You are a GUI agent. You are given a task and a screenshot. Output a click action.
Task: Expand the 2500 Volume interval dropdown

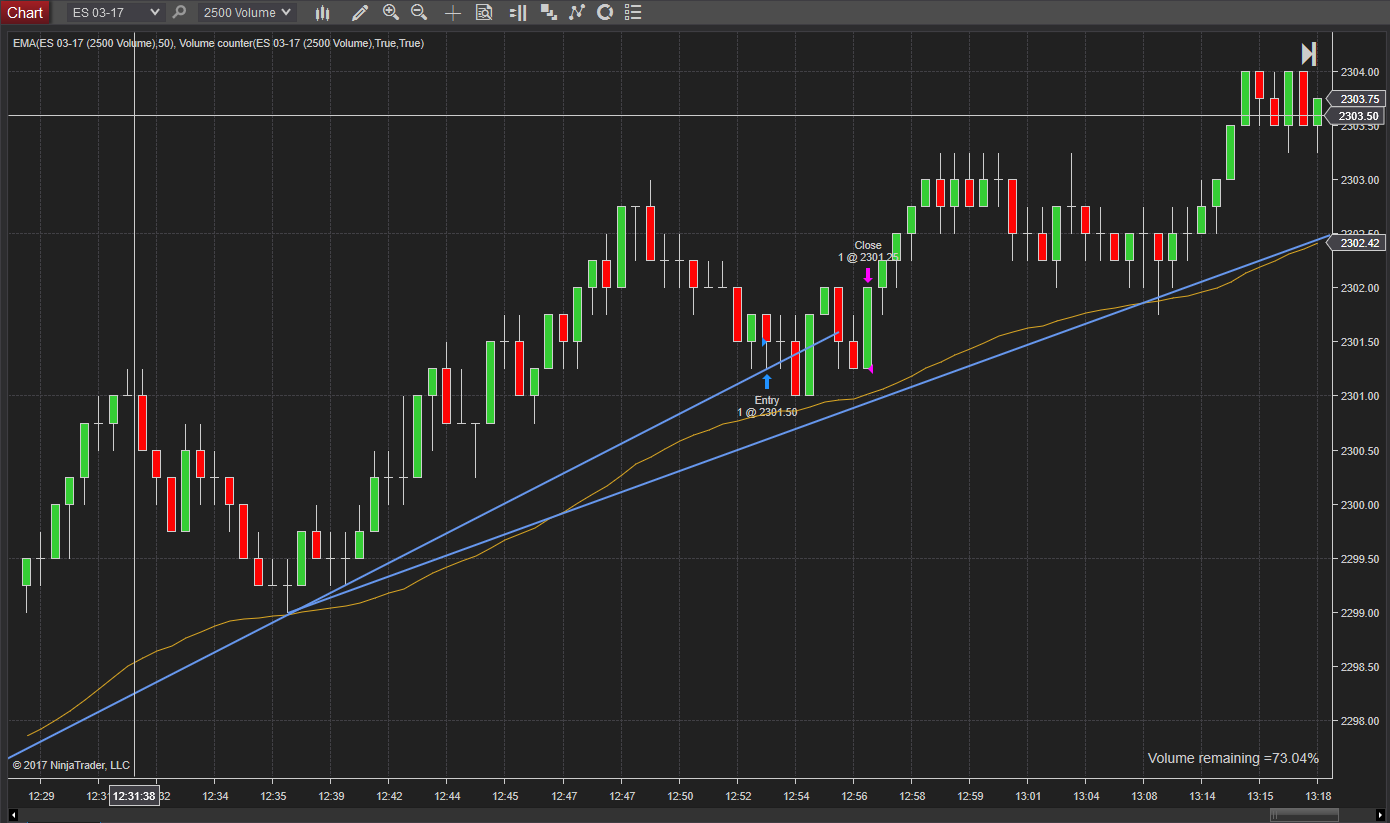tap(247, 12)
